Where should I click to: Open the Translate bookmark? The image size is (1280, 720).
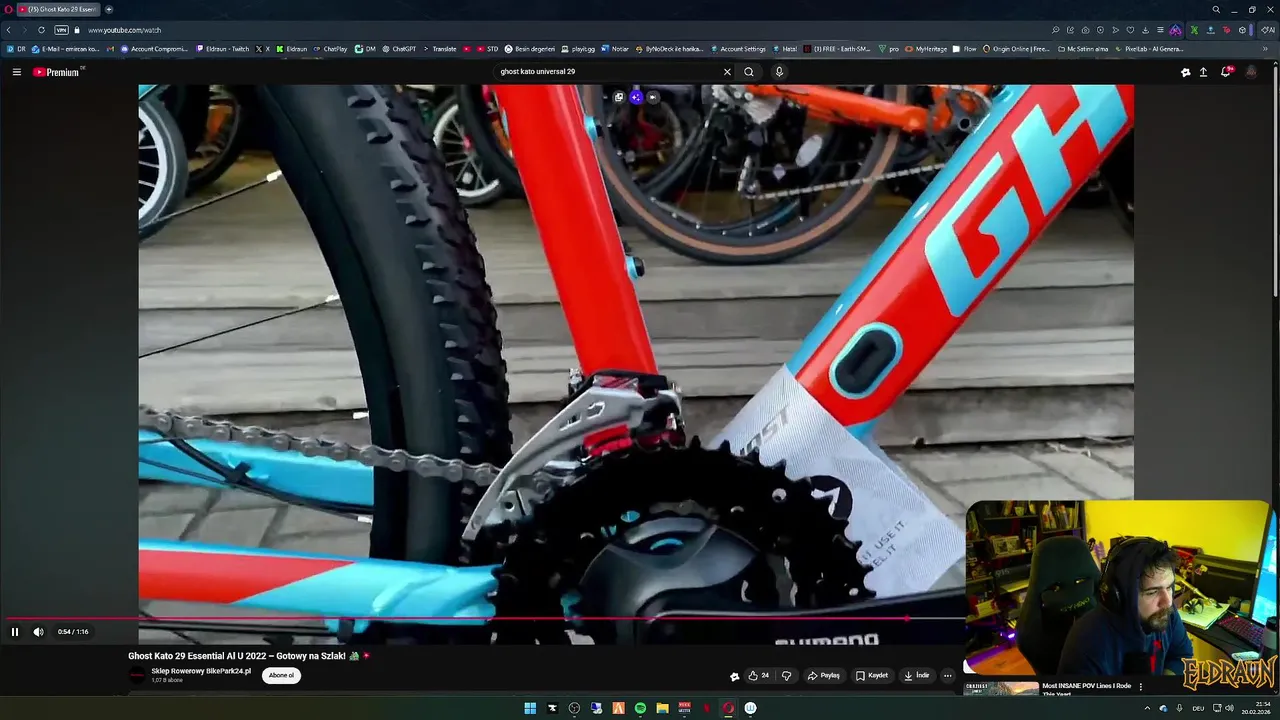[x=439, y=49]
